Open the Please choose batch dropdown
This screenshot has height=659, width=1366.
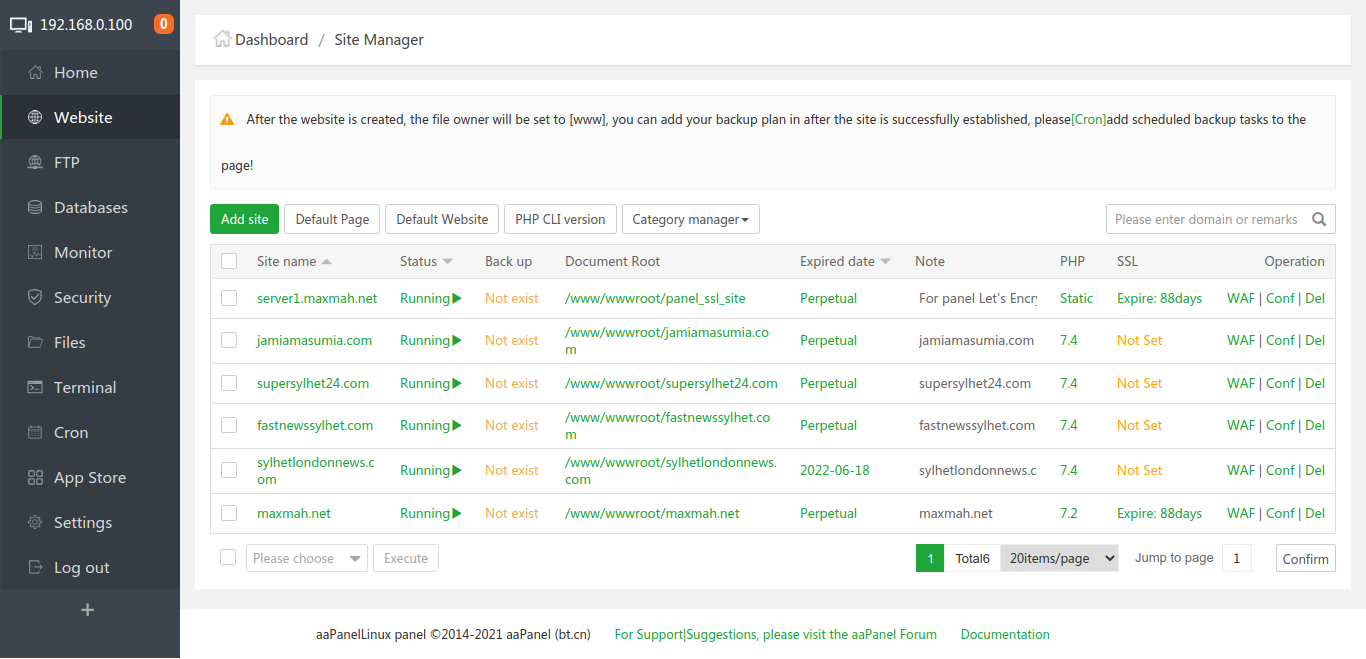click(306, 558)
